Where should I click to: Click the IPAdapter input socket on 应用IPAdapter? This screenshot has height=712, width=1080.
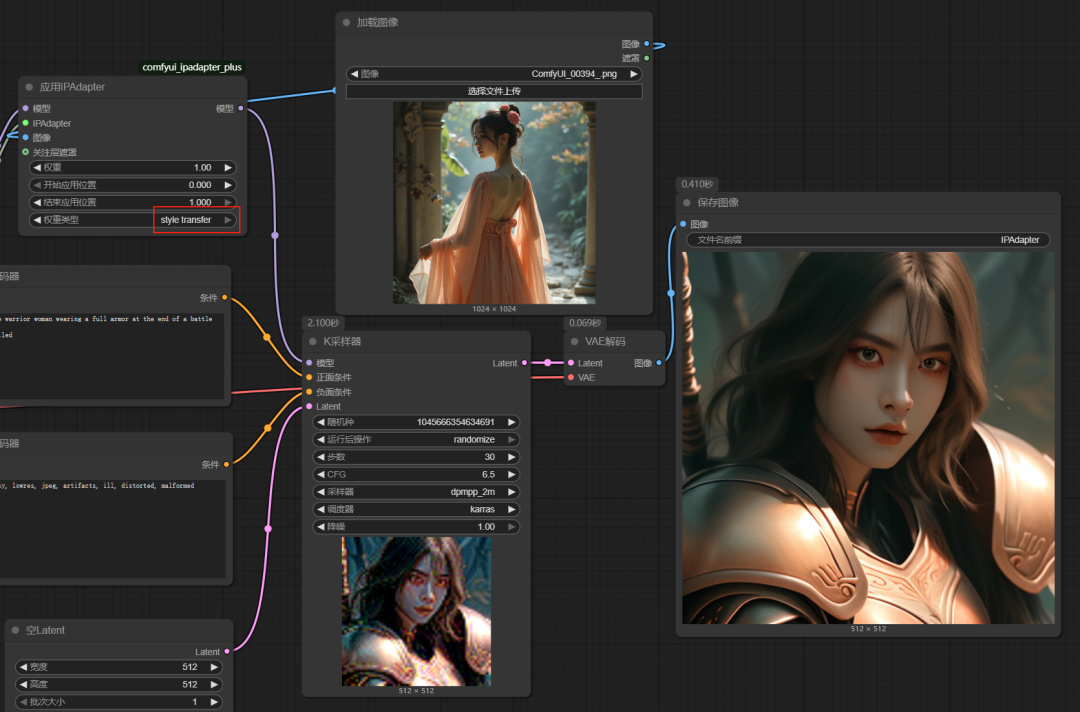coord(25,123)
